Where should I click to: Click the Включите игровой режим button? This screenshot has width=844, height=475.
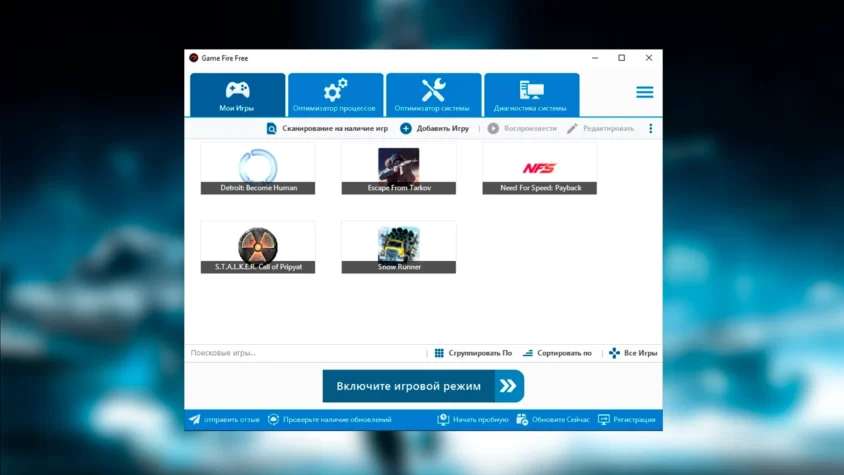click(423, 386)
